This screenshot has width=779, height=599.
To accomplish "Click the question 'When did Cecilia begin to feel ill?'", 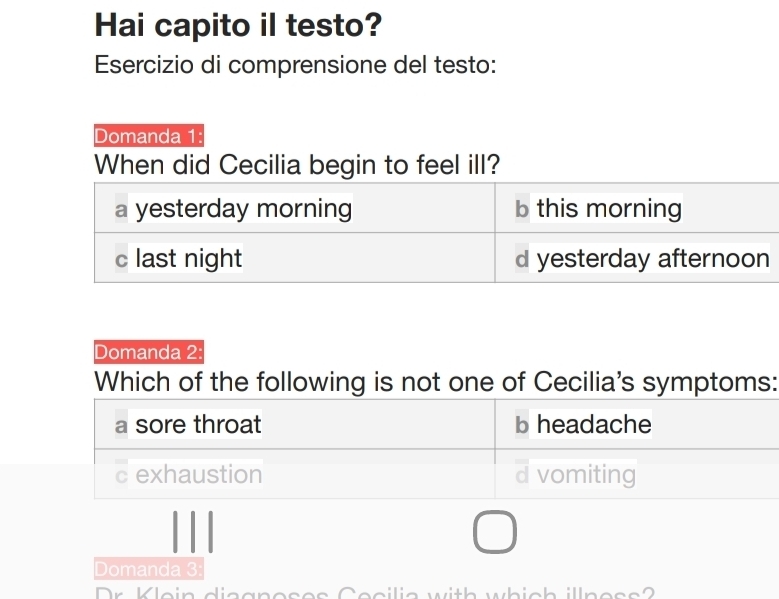I will point(296,164).
